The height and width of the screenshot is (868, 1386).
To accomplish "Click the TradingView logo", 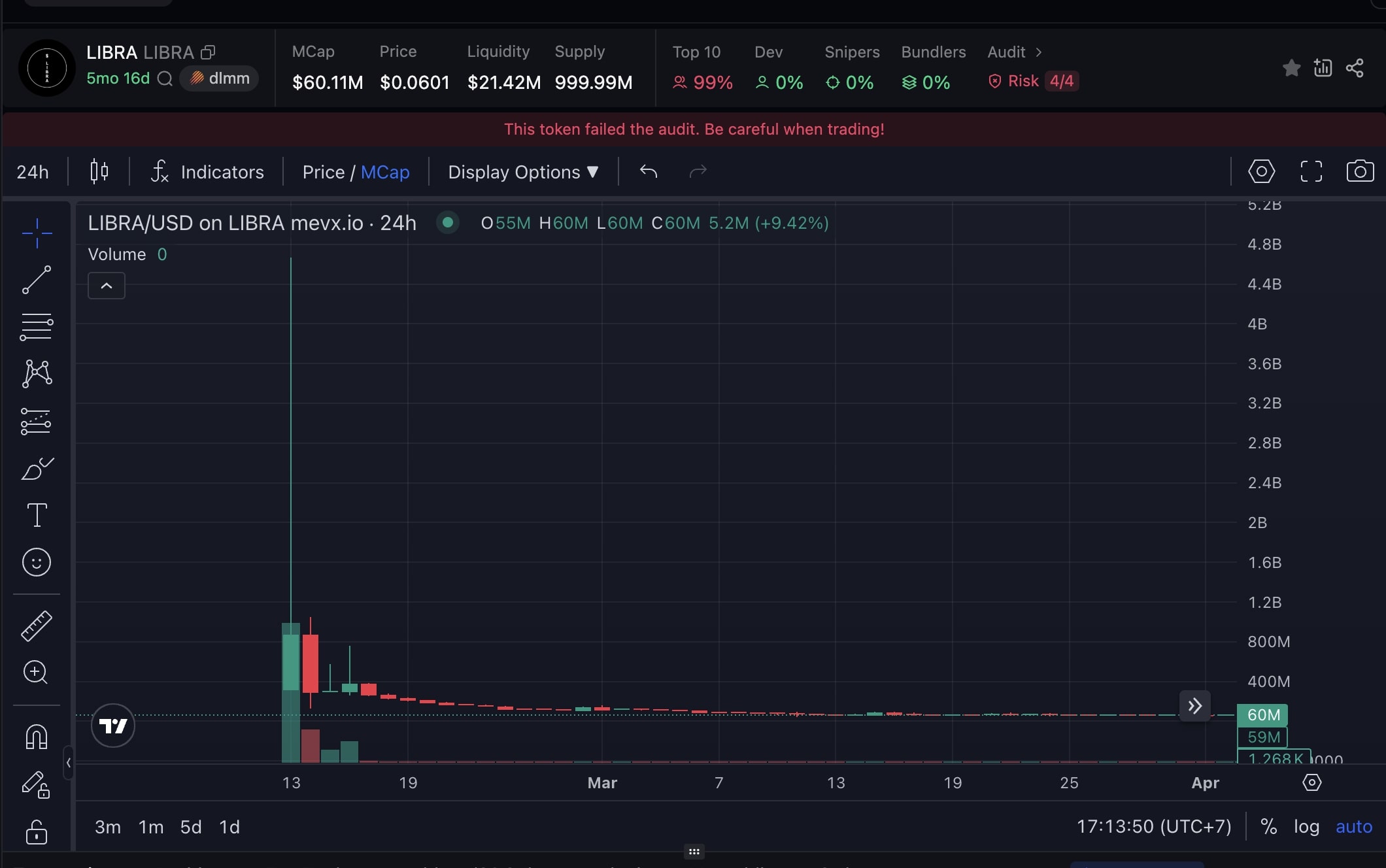I will coord(113,726).
